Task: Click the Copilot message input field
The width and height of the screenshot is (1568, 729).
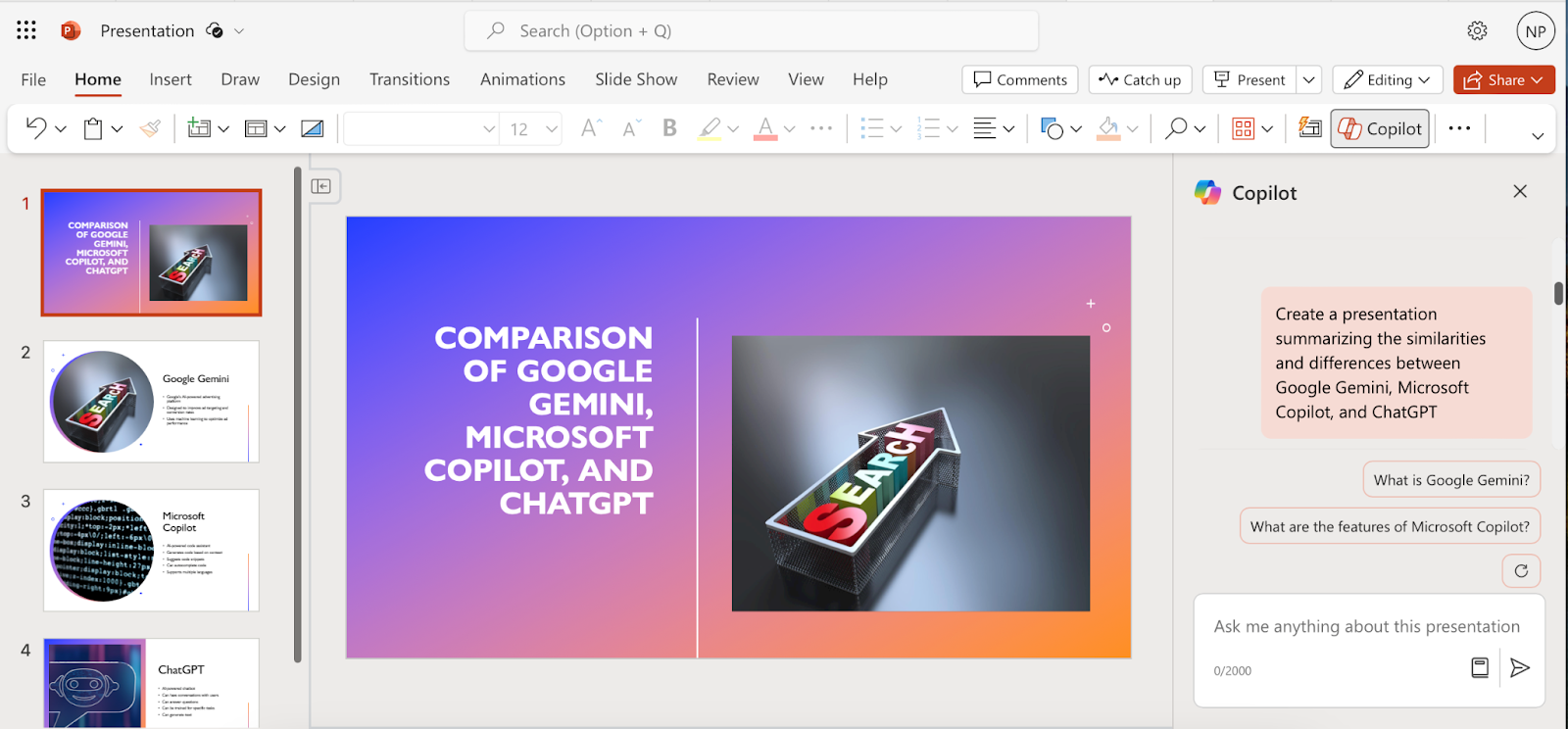Action: (1367, 627)
